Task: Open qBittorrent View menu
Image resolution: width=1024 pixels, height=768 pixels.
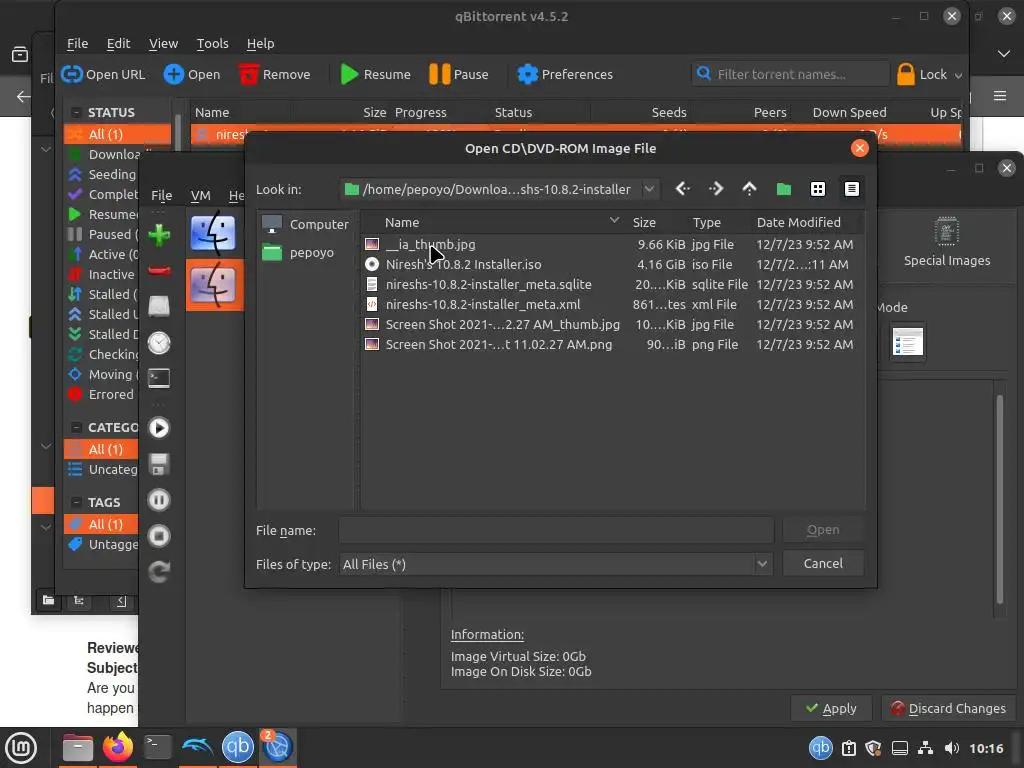Action: [163, 43]
